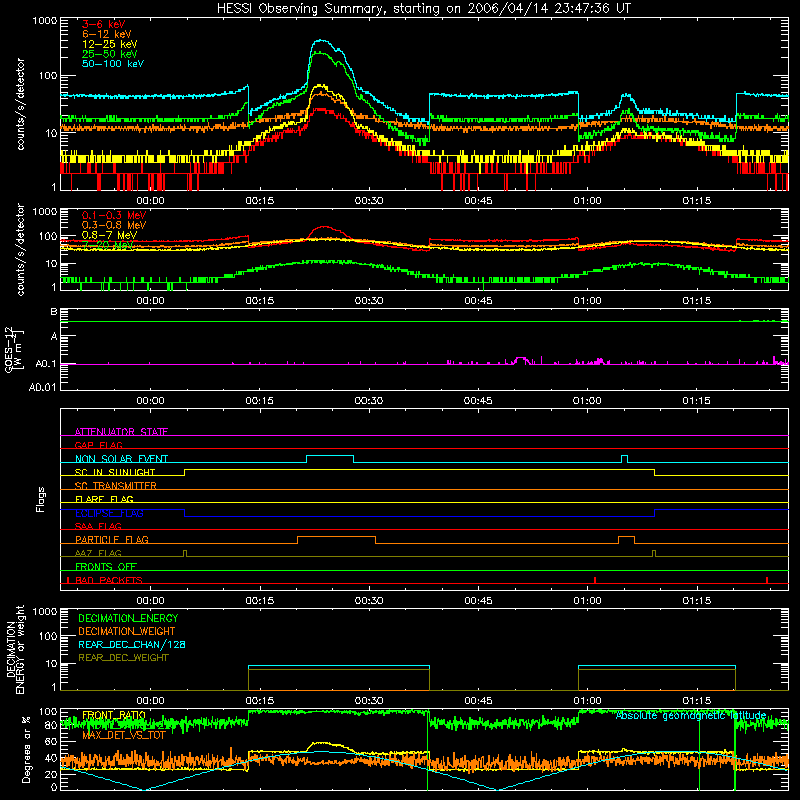Select the red 3-6 keV legend label
Screen dimensions: 800x800
click(x=103, y=24)
